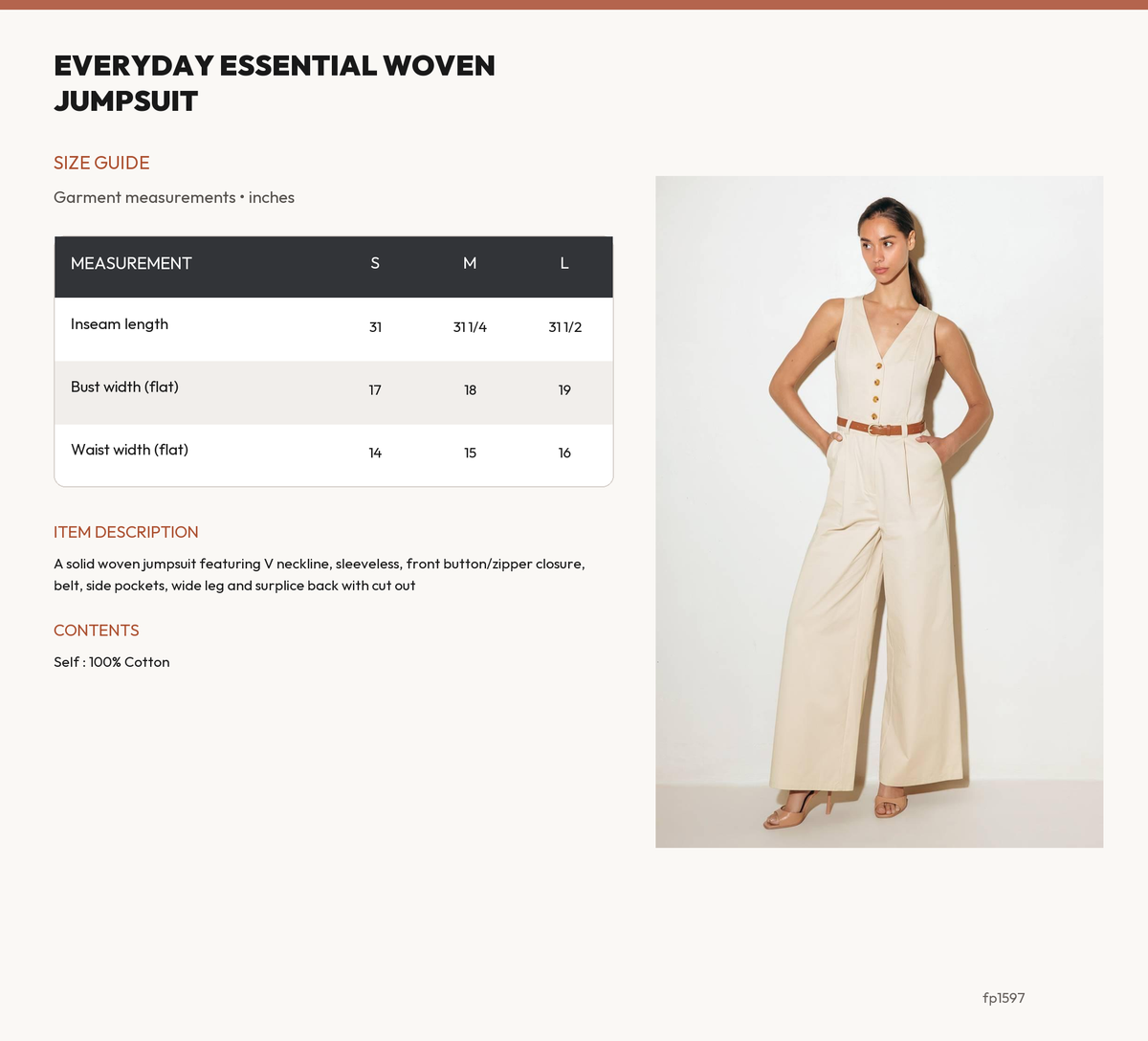Click the 'L' size column header

(x=564, y=263)
